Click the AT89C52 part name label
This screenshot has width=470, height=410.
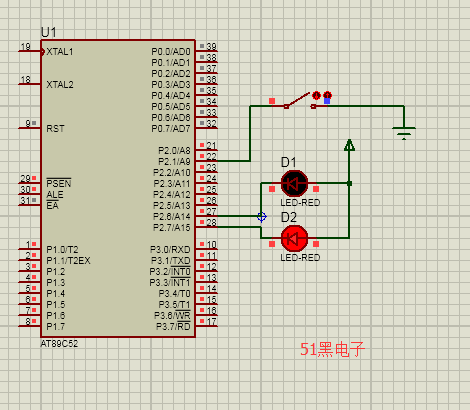pyautogui.click(x=59, y=344)
